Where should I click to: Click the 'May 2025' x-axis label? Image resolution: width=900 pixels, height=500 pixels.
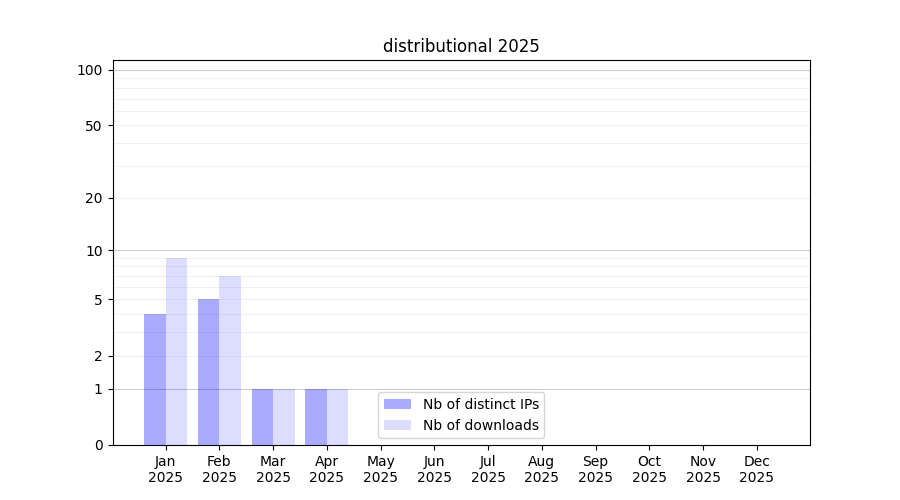coord(381,469)
